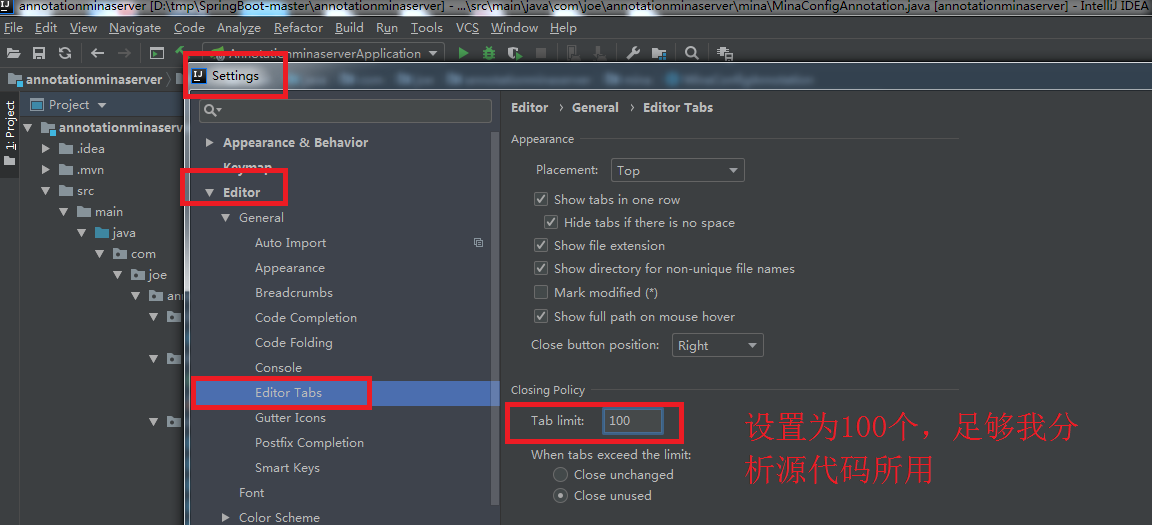Run with coverage using the shield icon
Image resolution: width=1152 pixels, height=525 pixels.
point(515,53)
